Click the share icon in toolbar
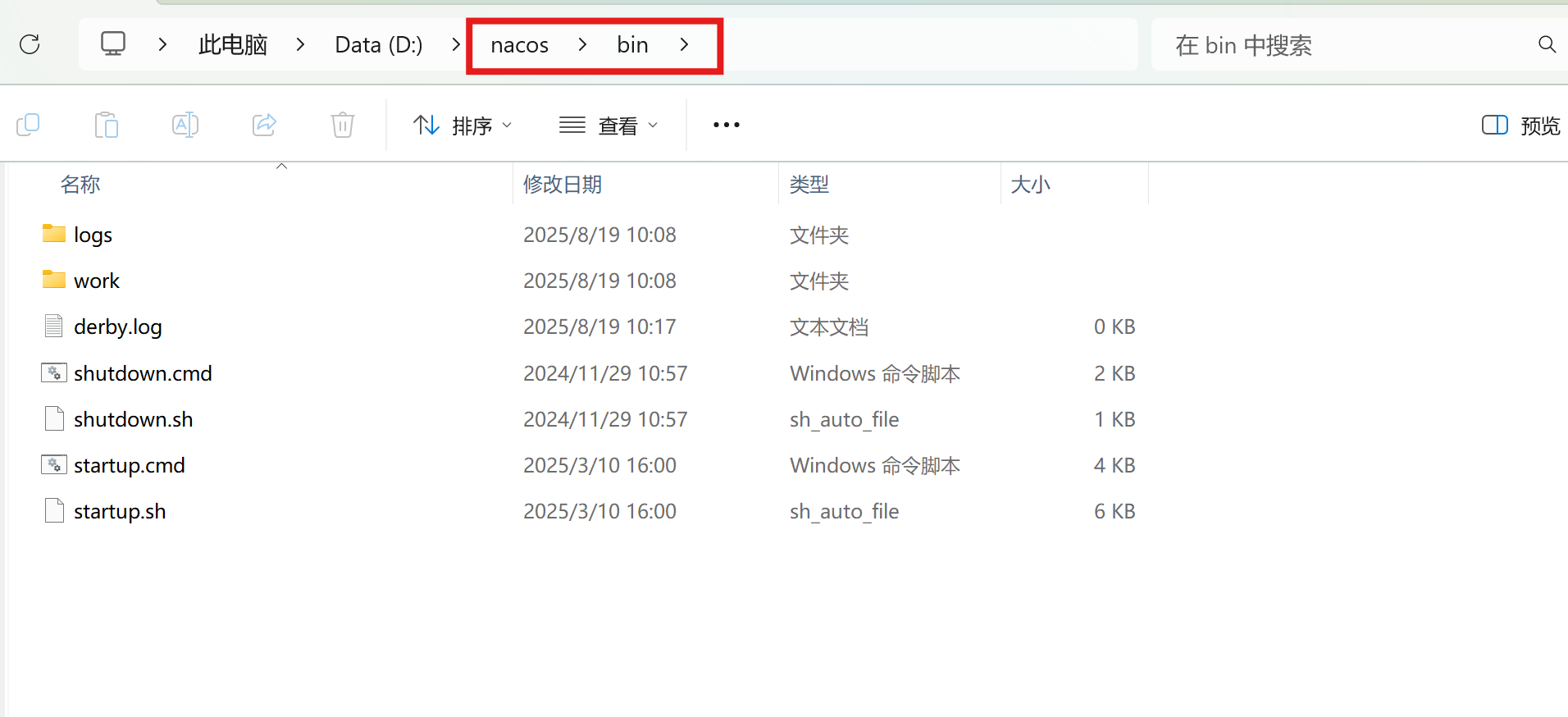The height and width of the screenshot is (717, 1568). pos(264,125)
